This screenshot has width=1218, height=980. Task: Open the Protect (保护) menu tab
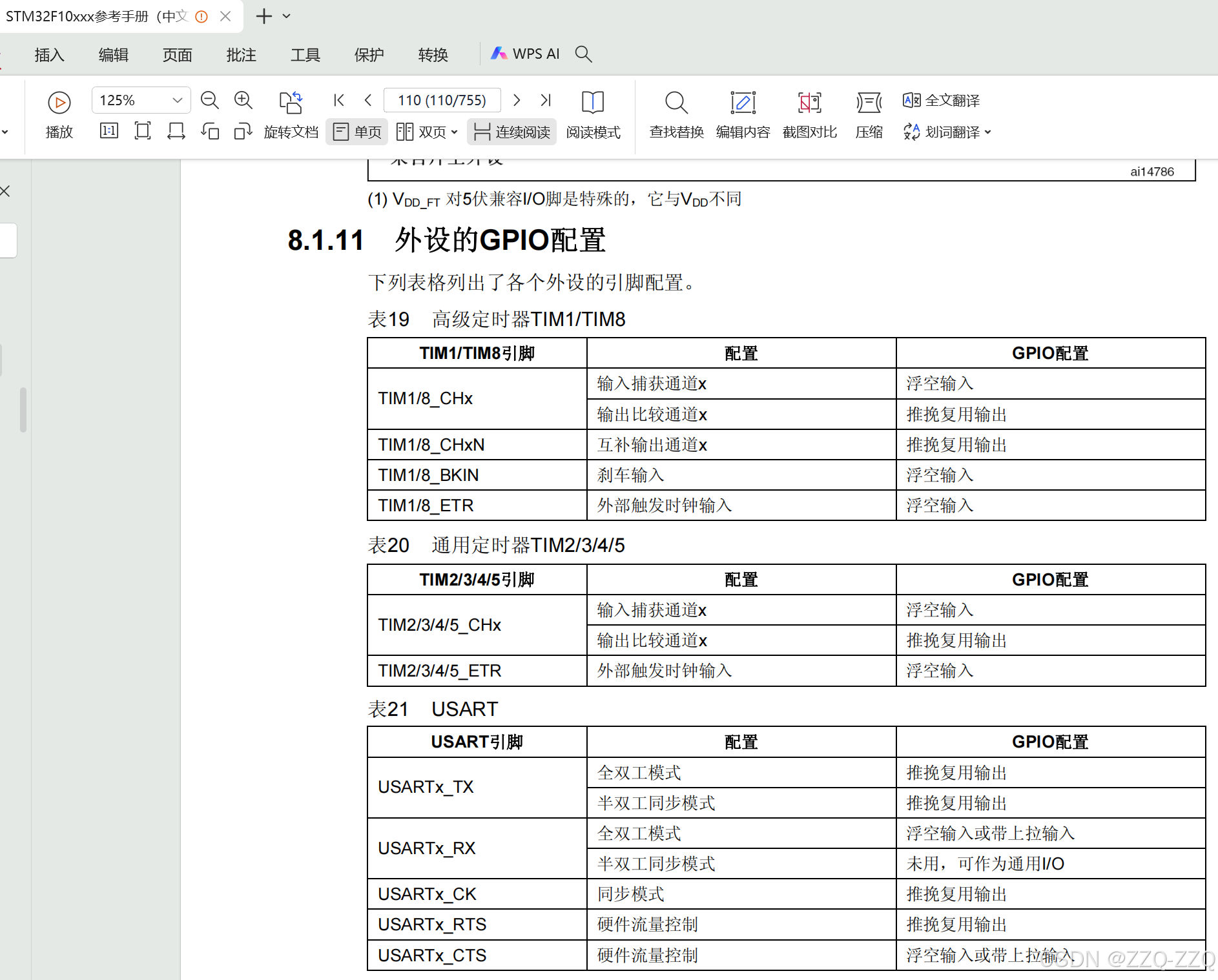(369, 55)
